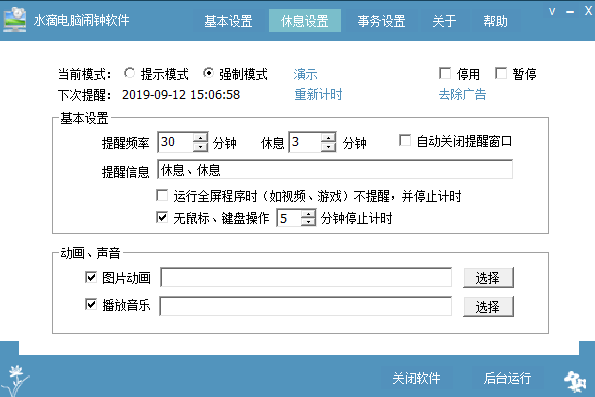Open the 帮助 tab

click(x=495, y=21)
